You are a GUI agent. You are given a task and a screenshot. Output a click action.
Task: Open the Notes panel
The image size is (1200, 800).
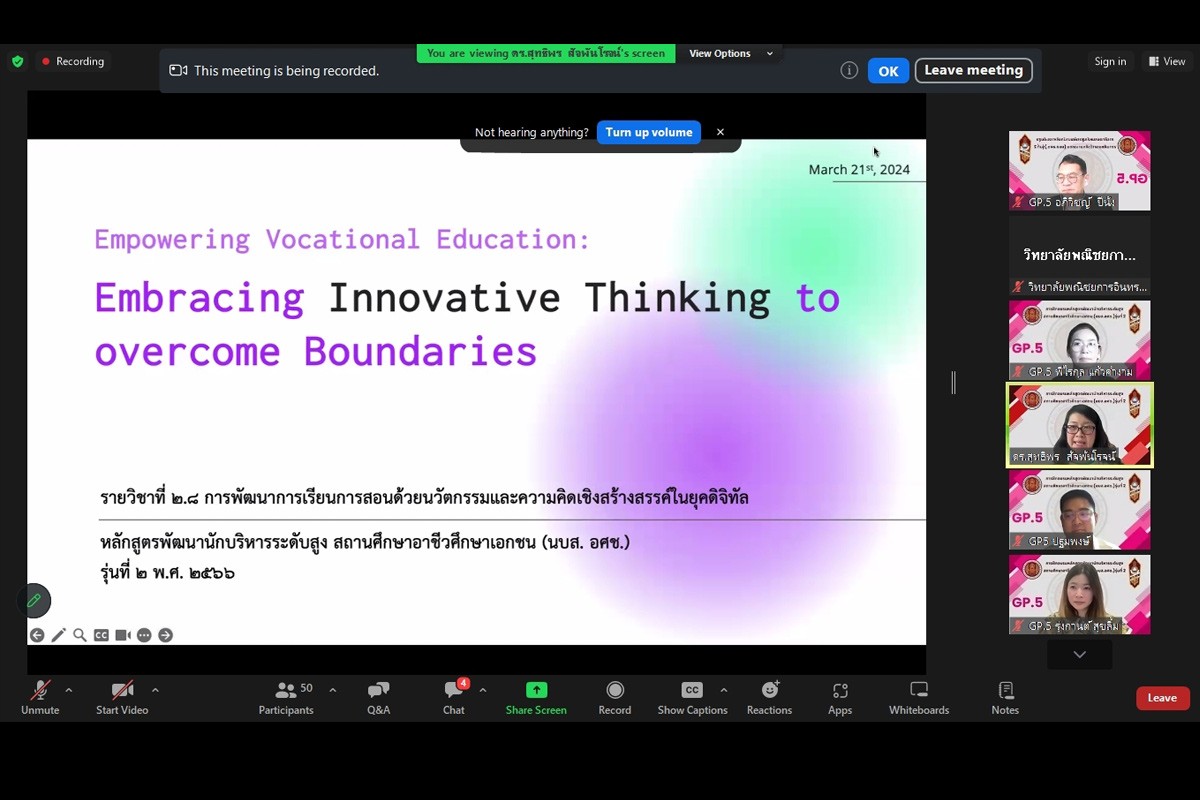[1005, 697]
